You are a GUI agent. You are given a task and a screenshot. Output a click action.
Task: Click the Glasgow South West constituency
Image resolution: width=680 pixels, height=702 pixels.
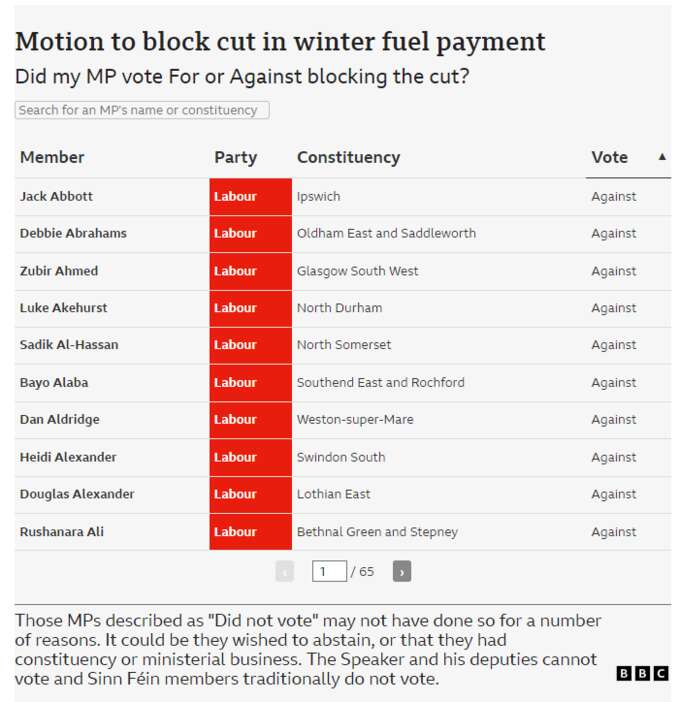click(x=357, y=271)
